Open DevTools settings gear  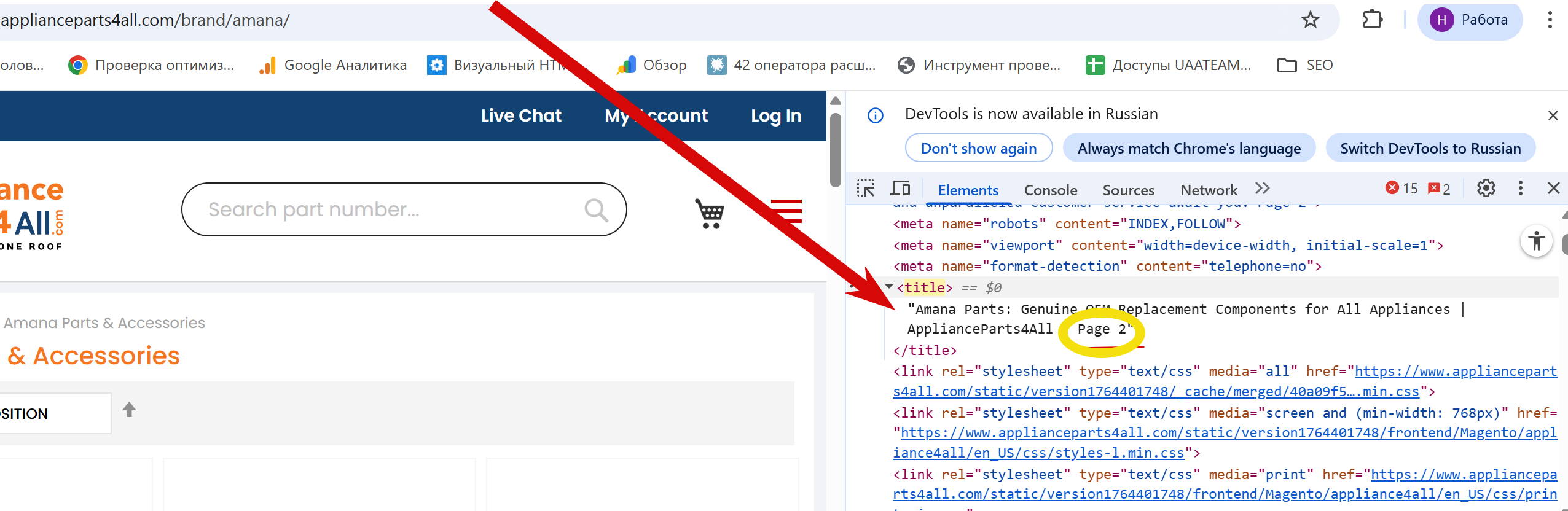[x=1486, y=189]
